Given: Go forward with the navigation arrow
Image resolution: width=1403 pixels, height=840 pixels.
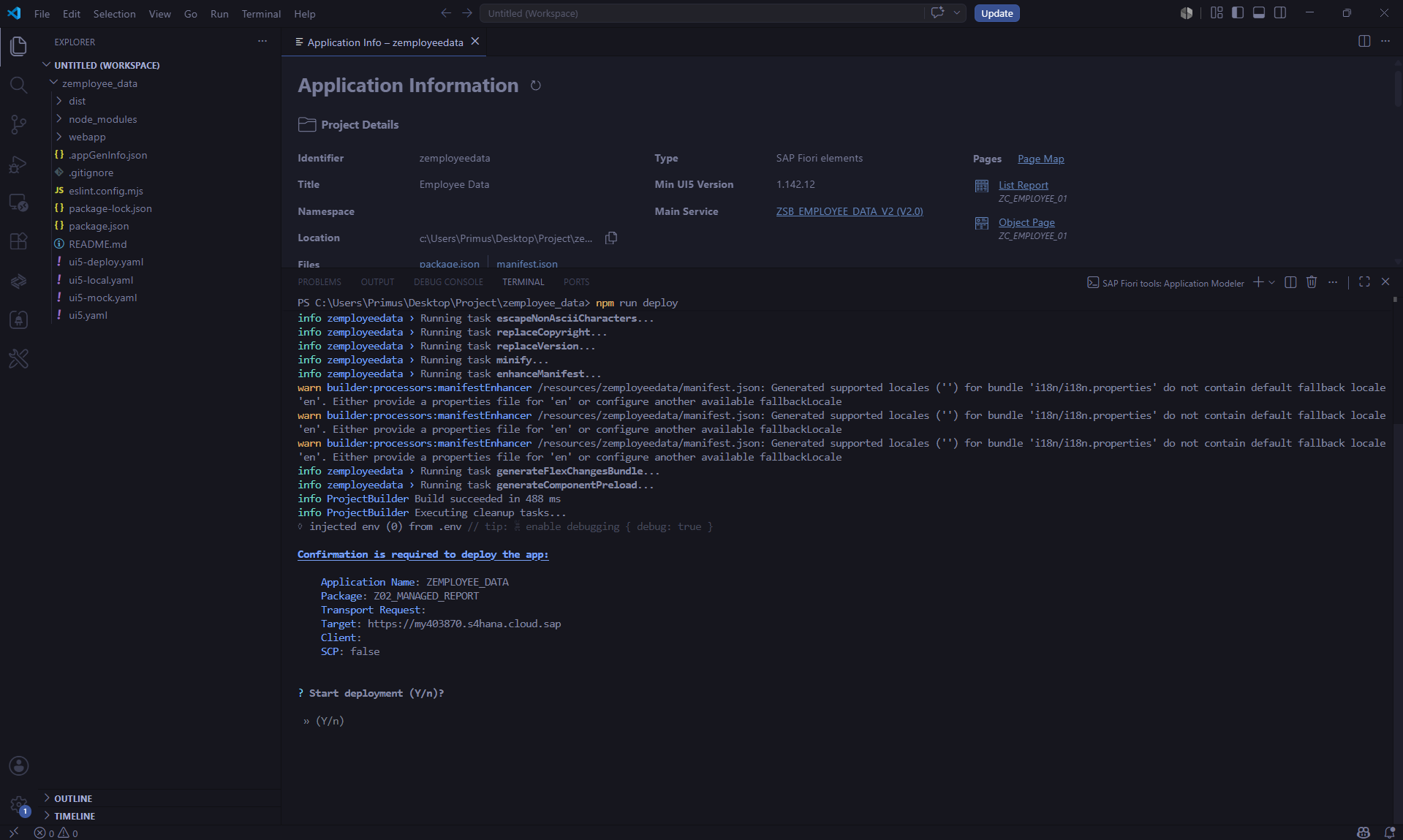Looking at the screenshot, I should (x=467, y=13).
